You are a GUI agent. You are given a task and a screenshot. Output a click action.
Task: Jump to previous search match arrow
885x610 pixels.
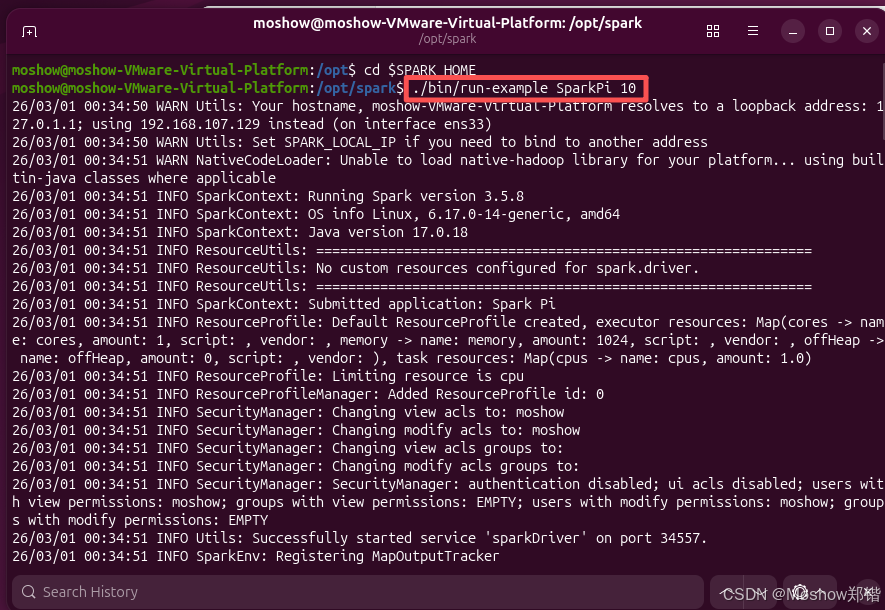pos(727,592)
